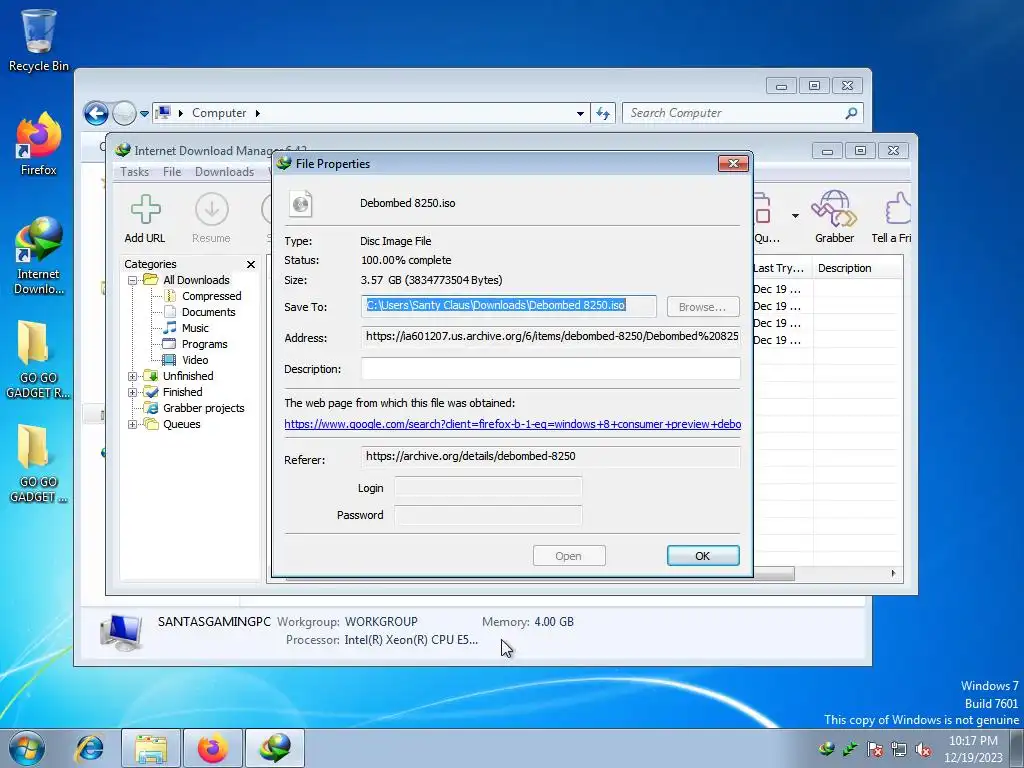Click the muted volume tray icon
The height and width of the screenshot is (768, 1024).
click(923, 749)
